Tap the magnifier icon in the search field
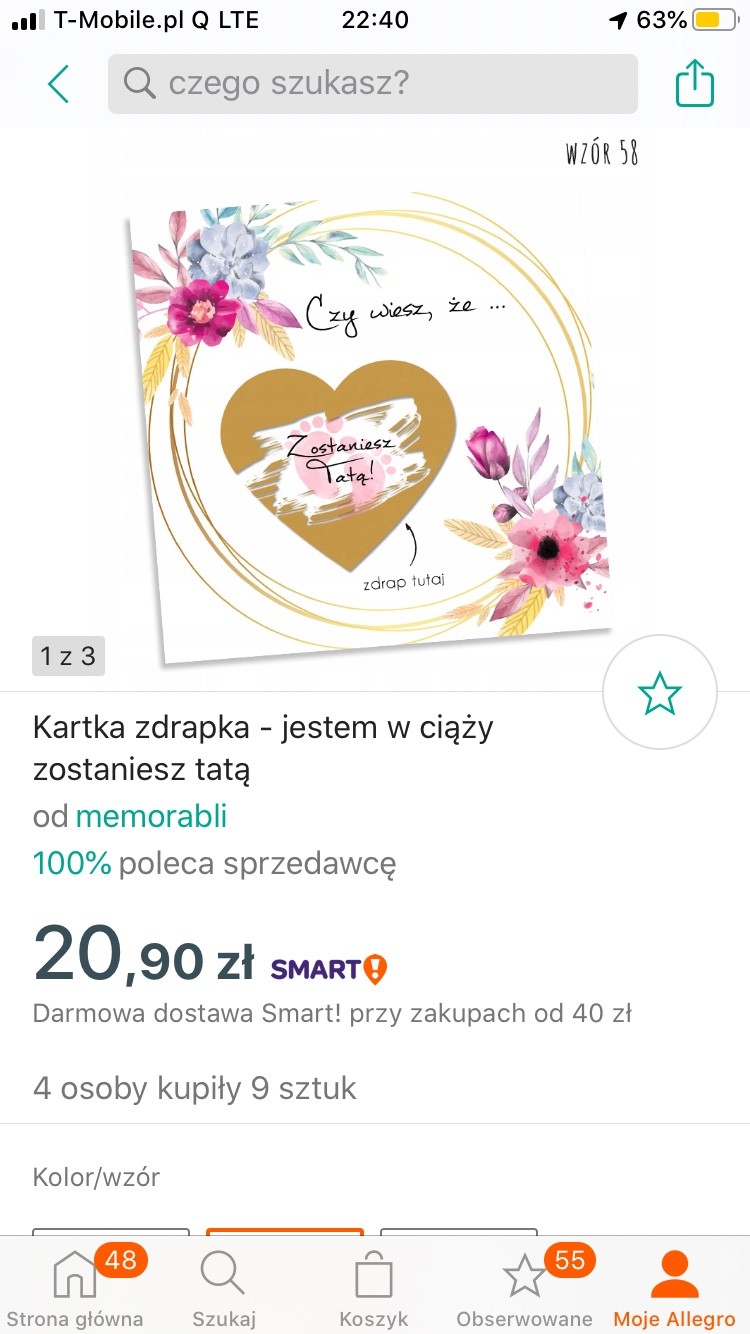Viewport: 750px width, 1334px height. point(140,83)
